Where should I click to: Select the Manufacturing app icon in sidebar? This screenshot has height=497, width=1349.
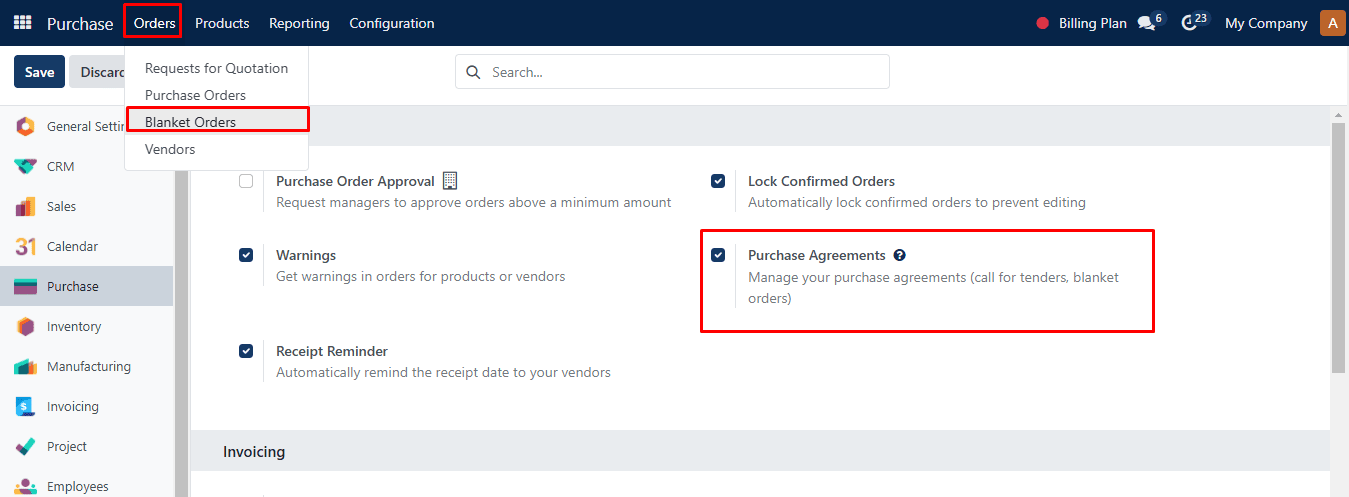[26, 366]
